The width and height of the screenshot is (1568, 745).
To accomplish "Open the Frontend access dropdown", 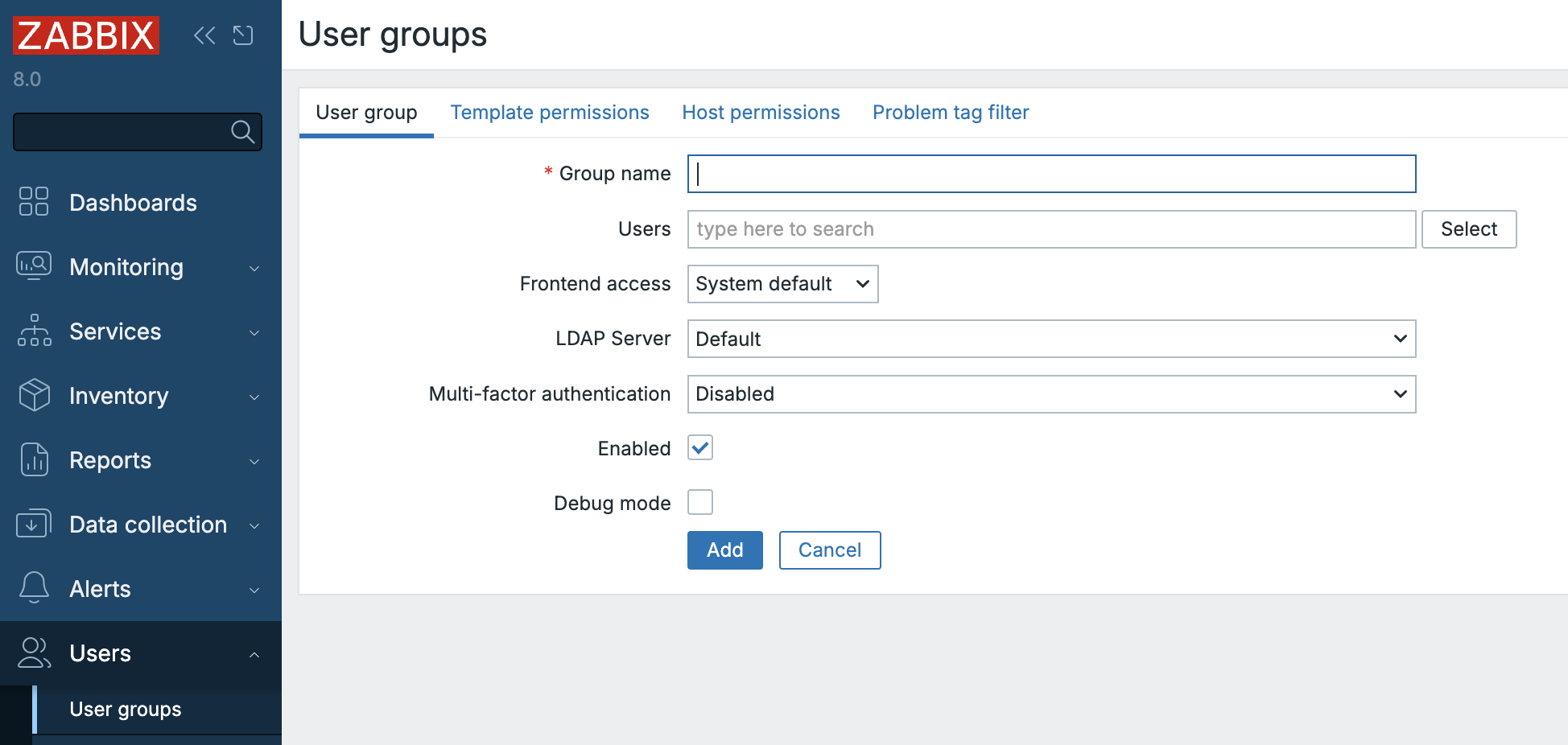I will [x=782, y=284].
